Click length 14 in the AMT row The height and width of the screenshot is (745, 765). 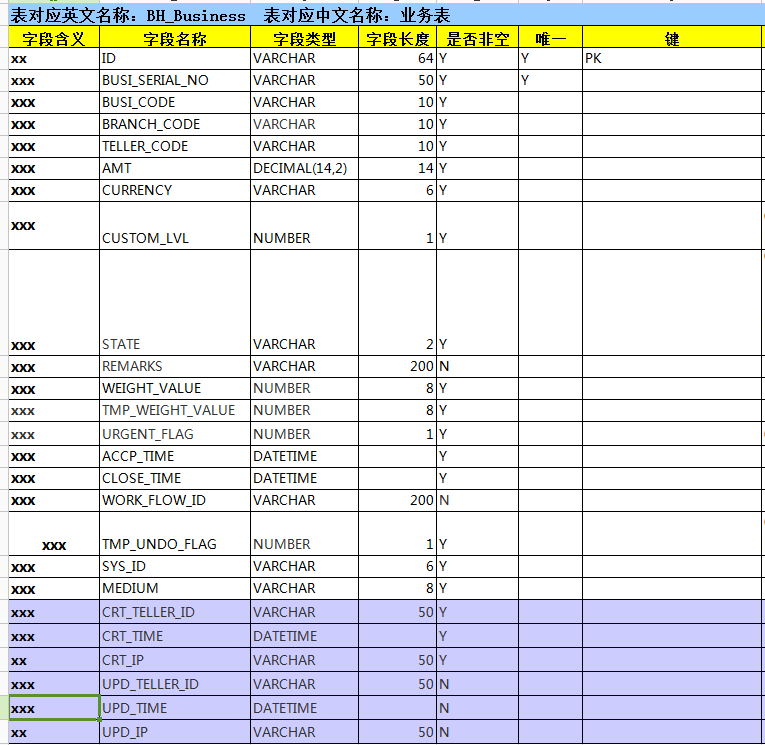pyautogui.click(x=397, y=168)
